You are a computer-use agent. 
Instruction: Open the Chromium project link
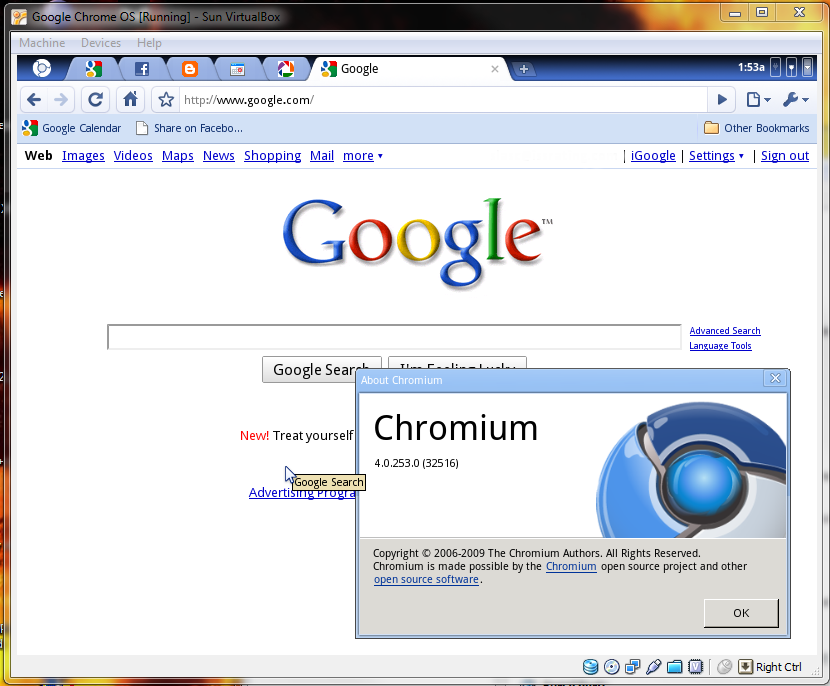(x=571, y=566)
